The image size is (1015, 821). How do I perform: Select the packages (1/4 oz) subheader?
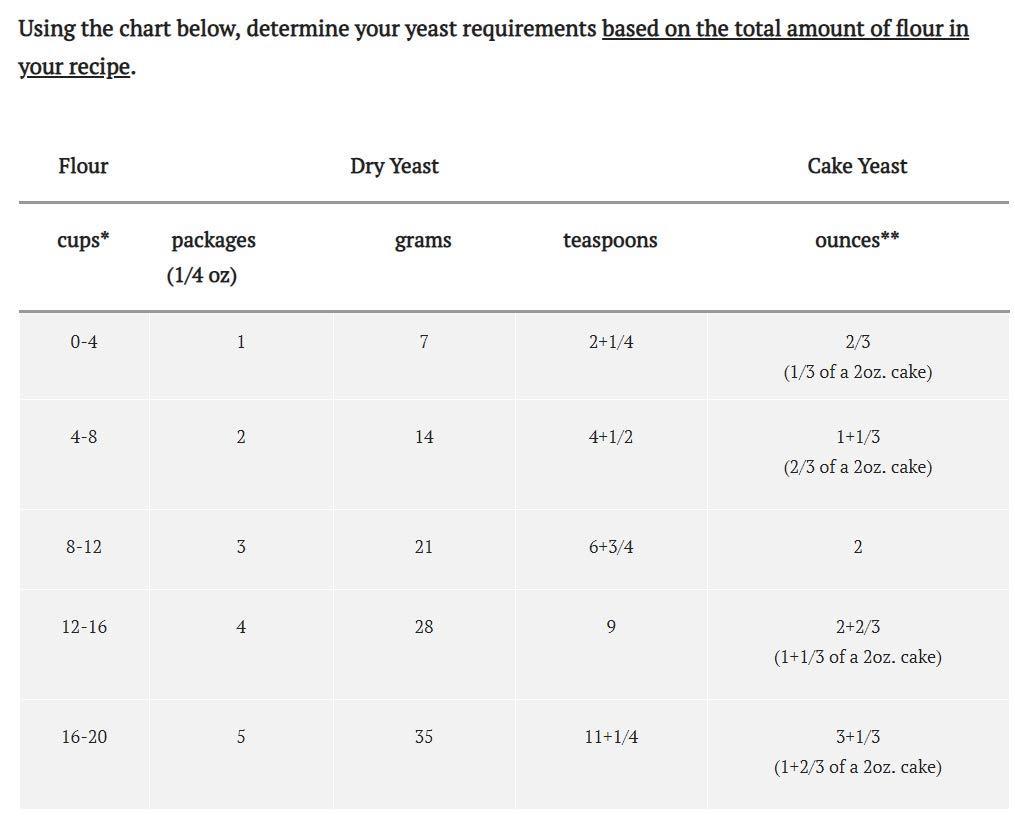(212, 257)
